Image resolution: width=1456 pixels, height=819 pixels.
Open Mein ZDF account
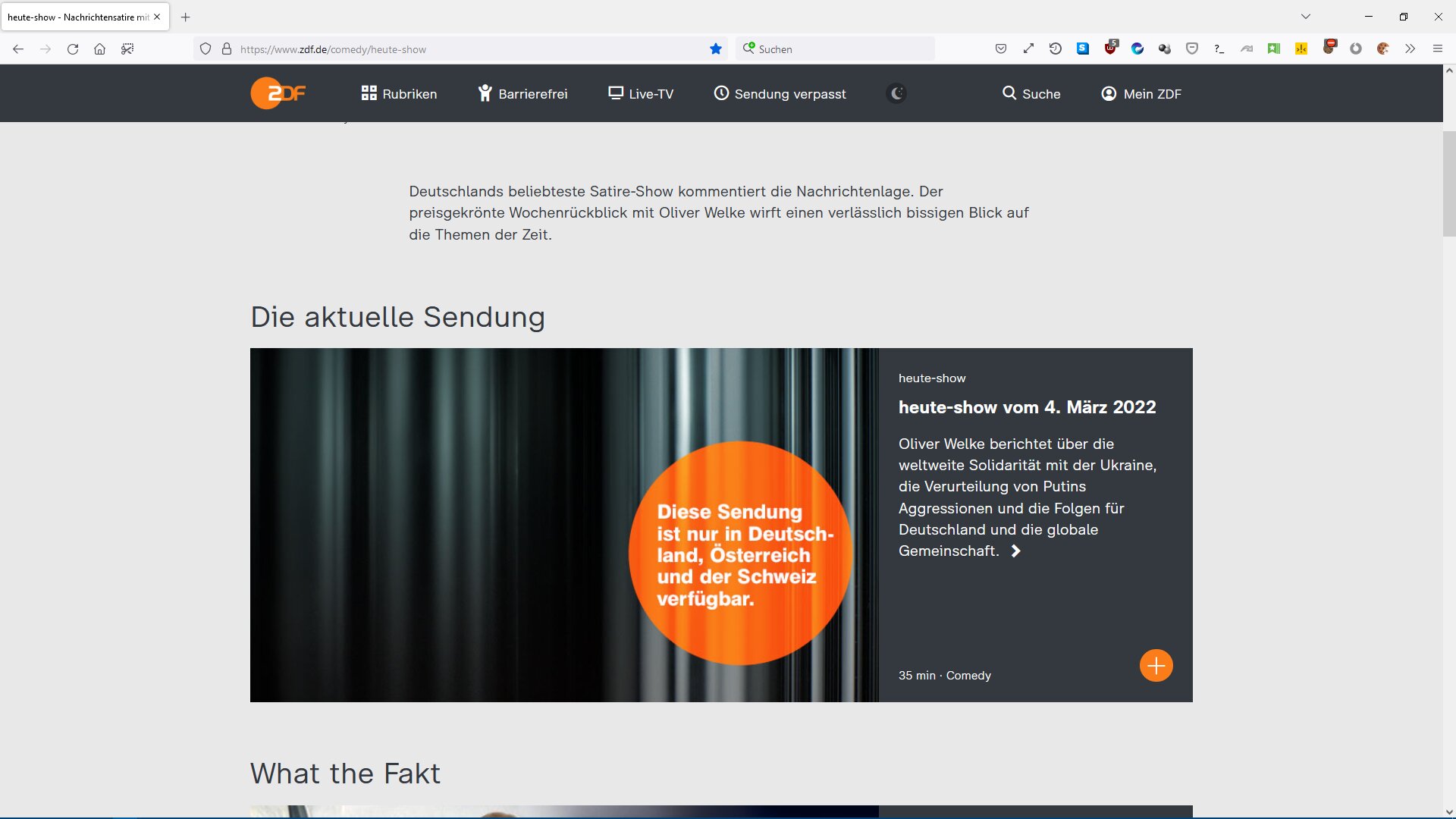[x=1141, y=93]
